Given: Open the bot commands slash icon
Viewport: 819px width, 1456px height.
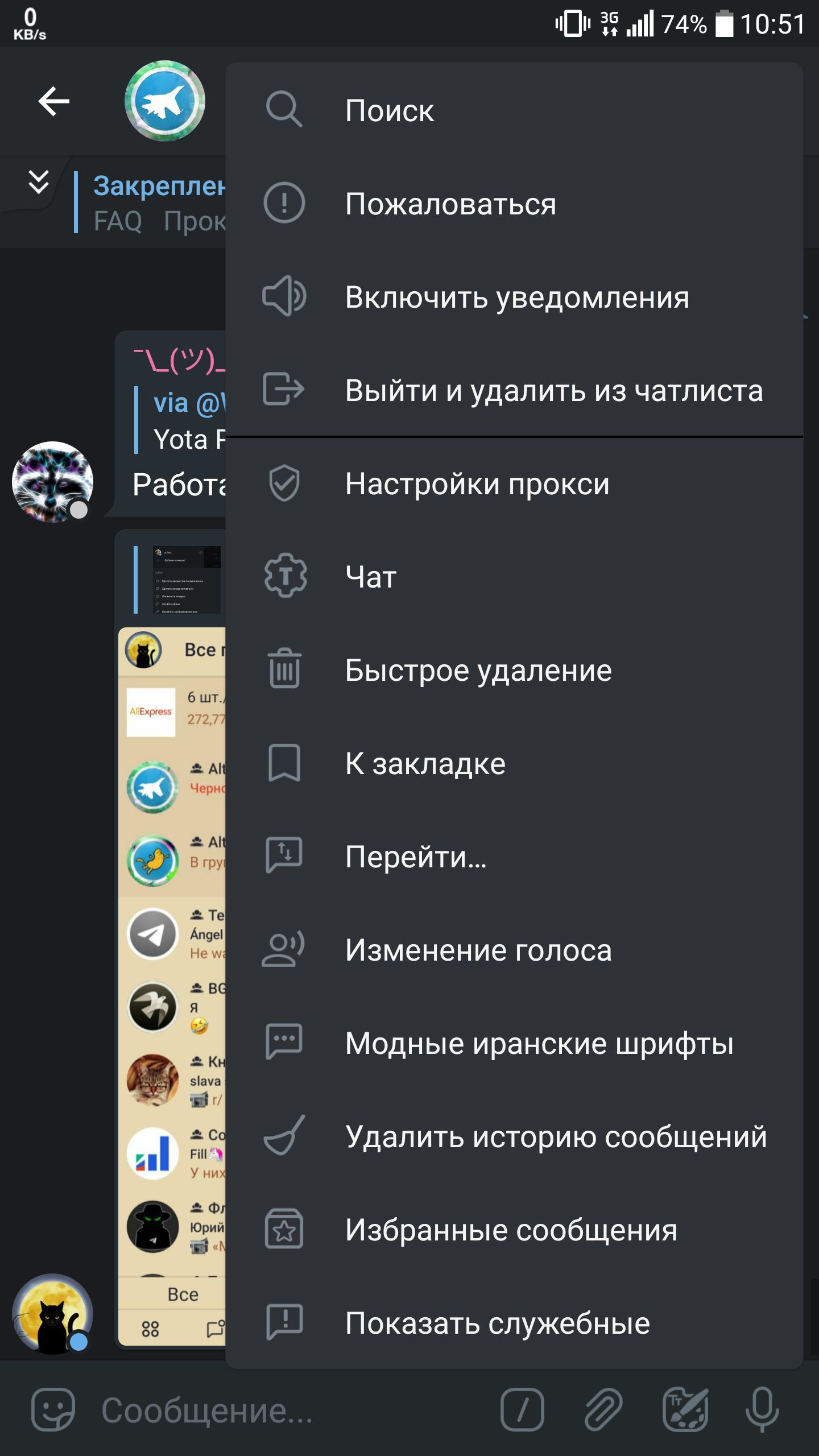Looking at the screenshot, I should coord(522,1409).
